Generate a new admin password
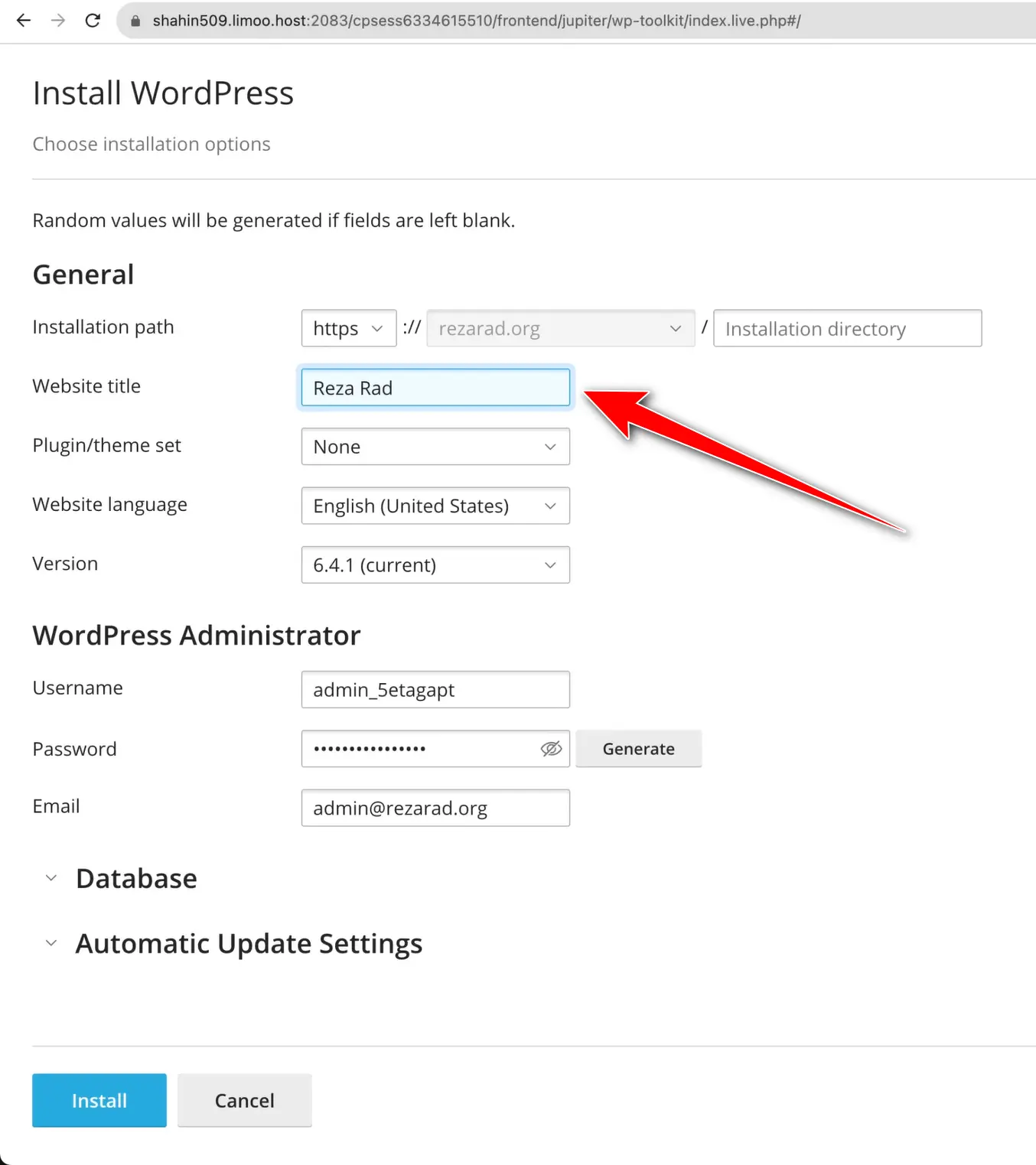The image size is (1036, 1165). (638, 749)
